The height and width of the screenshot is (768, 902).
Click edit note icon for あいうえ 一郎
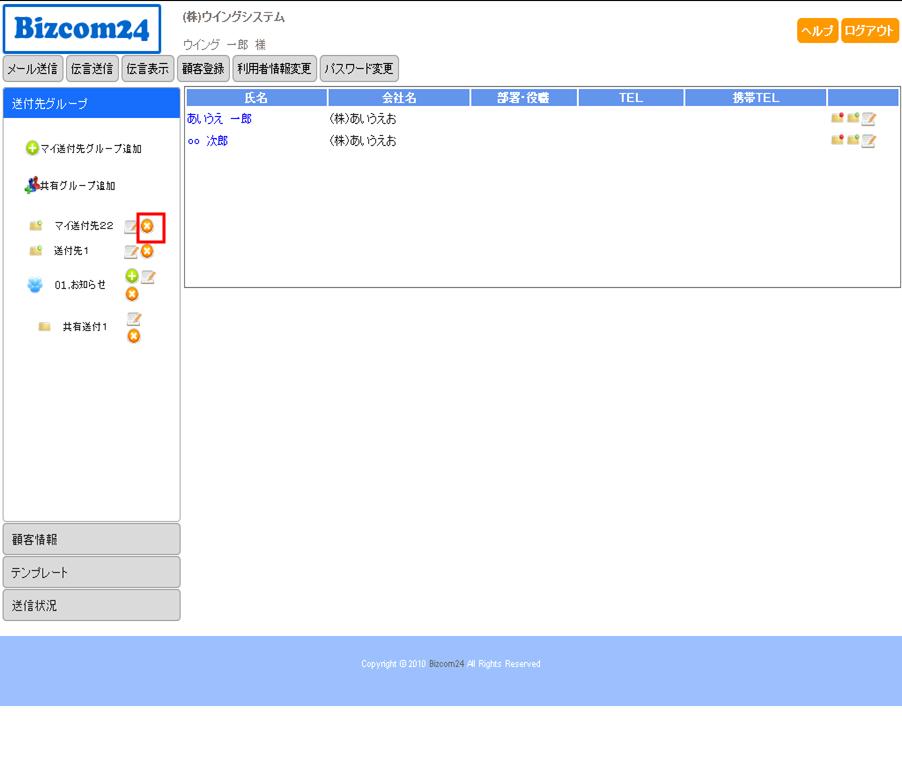[869, 119]
